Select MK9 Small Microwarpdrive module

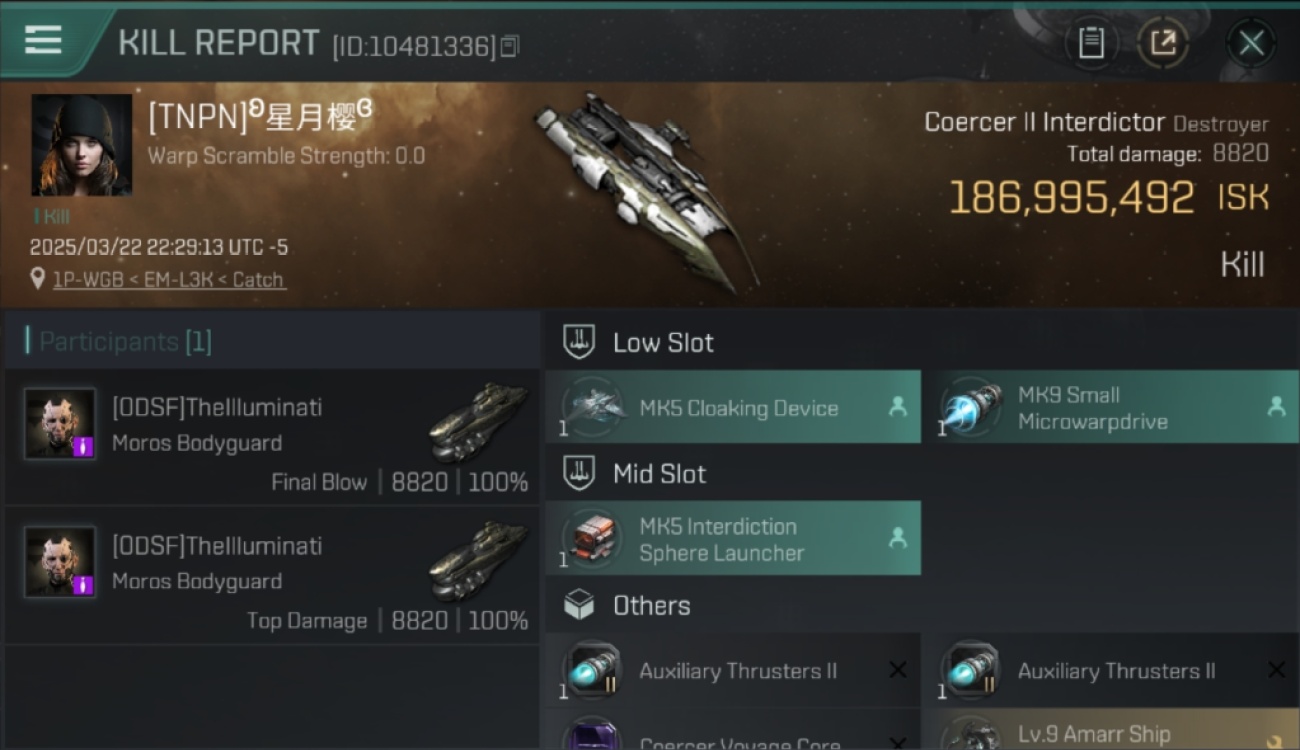(1110, 407)
